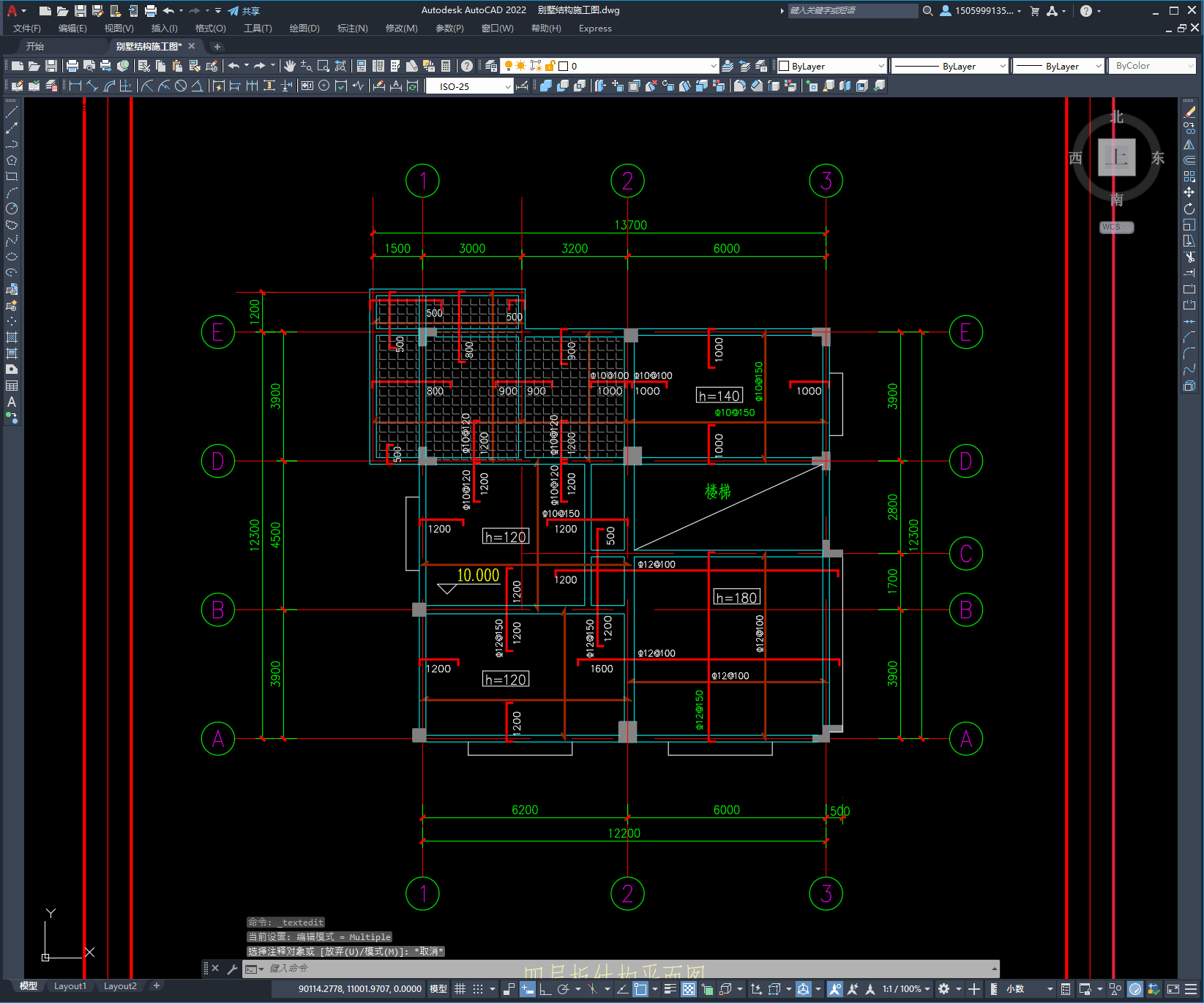Click the WCS coordinate system button
This screenshot has width=1204, height=1003.
point(1116,227)
